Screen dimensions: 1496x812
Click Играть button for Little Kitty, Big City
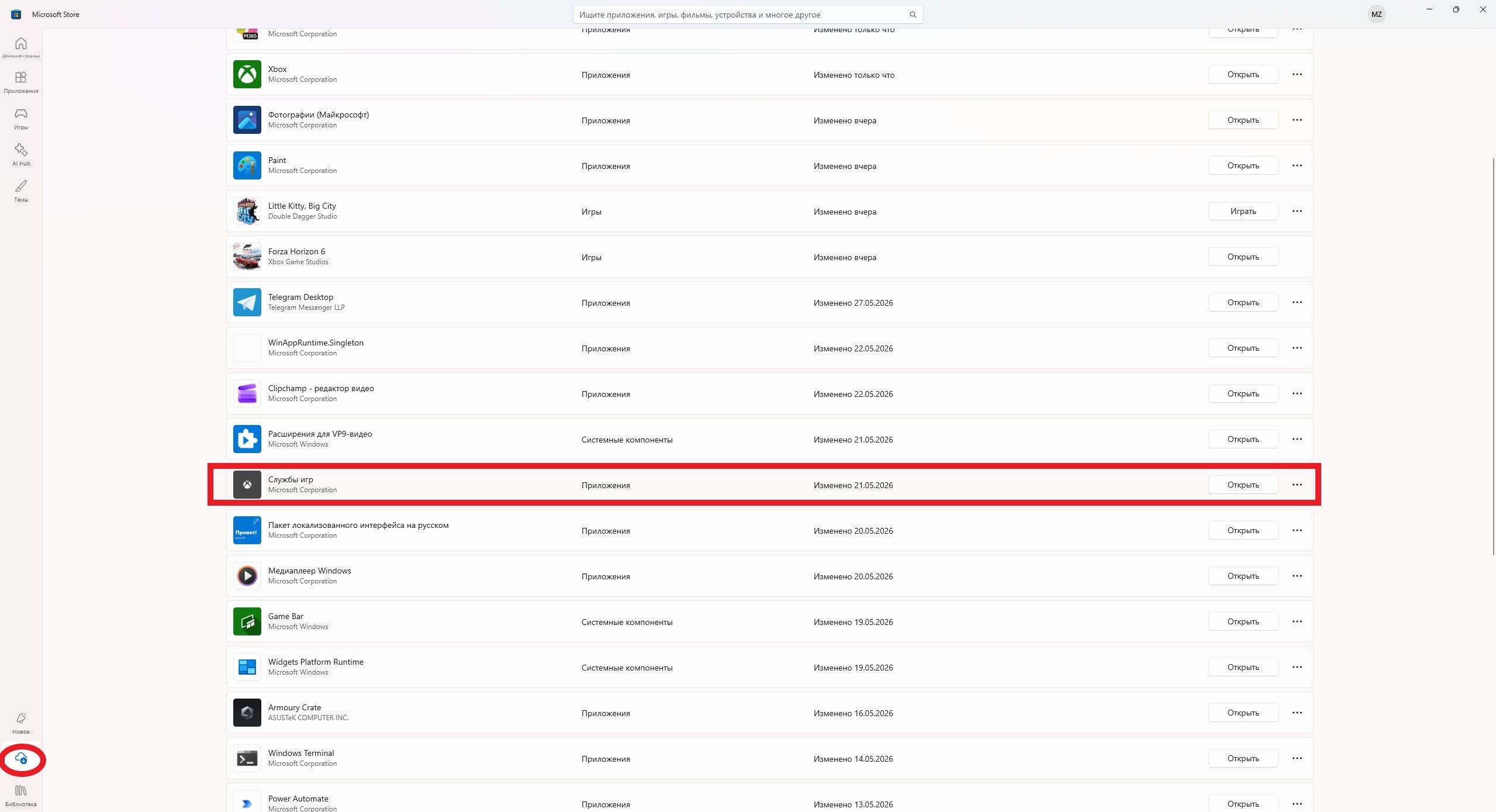pyautogui.click(x=1243, y=211)
